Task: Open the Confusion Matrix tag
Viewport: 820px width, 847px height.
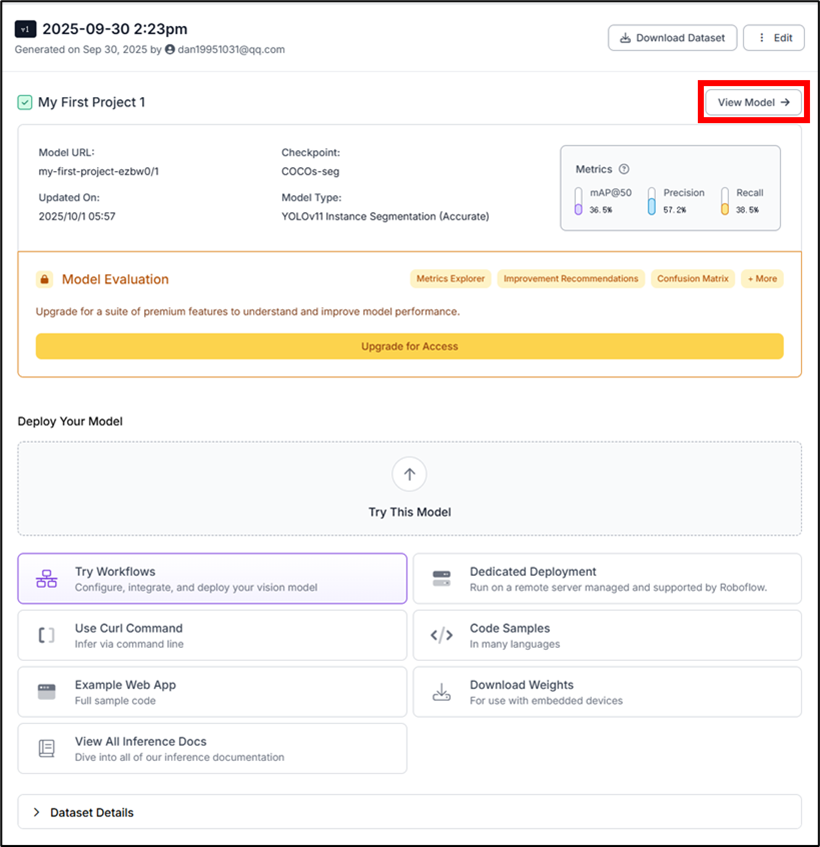Action: point(693,279)
